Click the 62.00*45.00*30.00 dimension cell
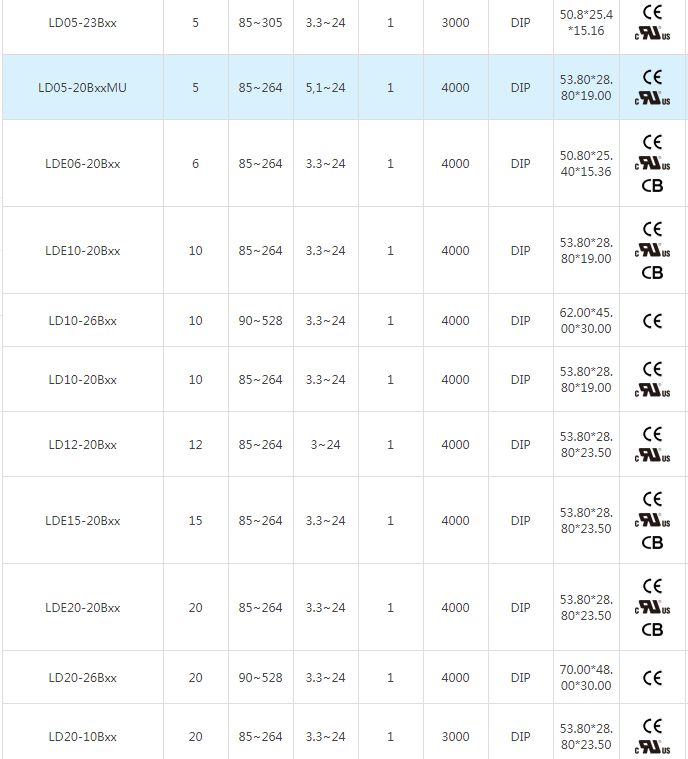This screenshot has width=688, height=759. tap(585, 321)
